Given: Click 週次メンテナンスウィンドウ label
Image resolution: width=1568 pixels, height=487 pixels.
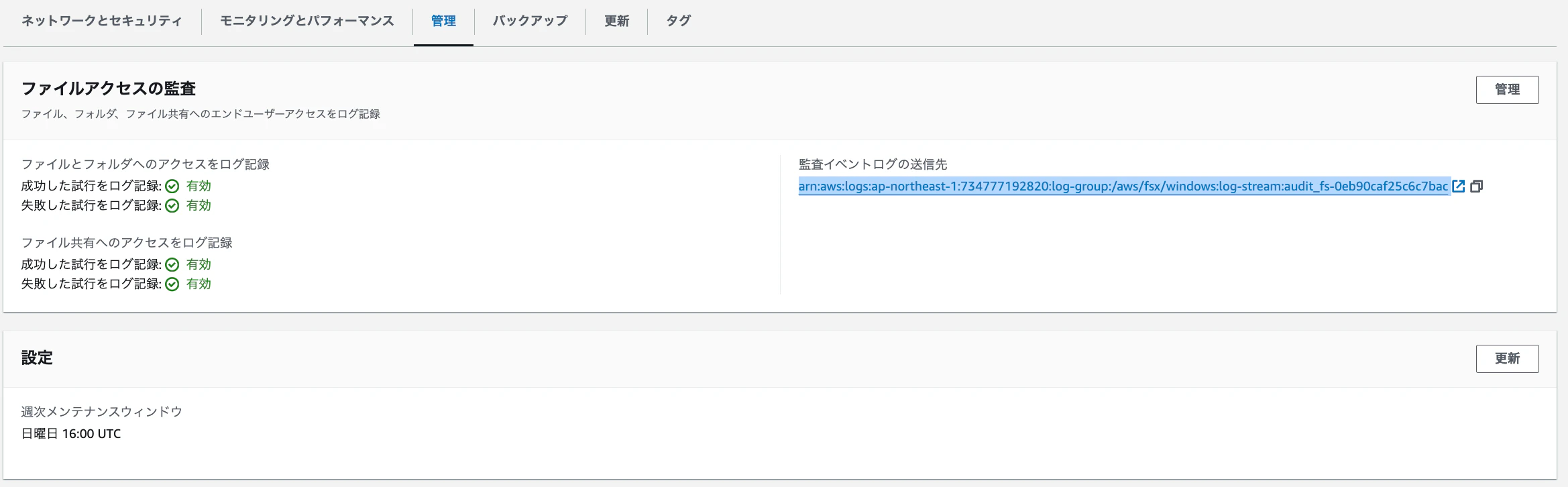Looking at the screenshot, I should tap(101, 412).
